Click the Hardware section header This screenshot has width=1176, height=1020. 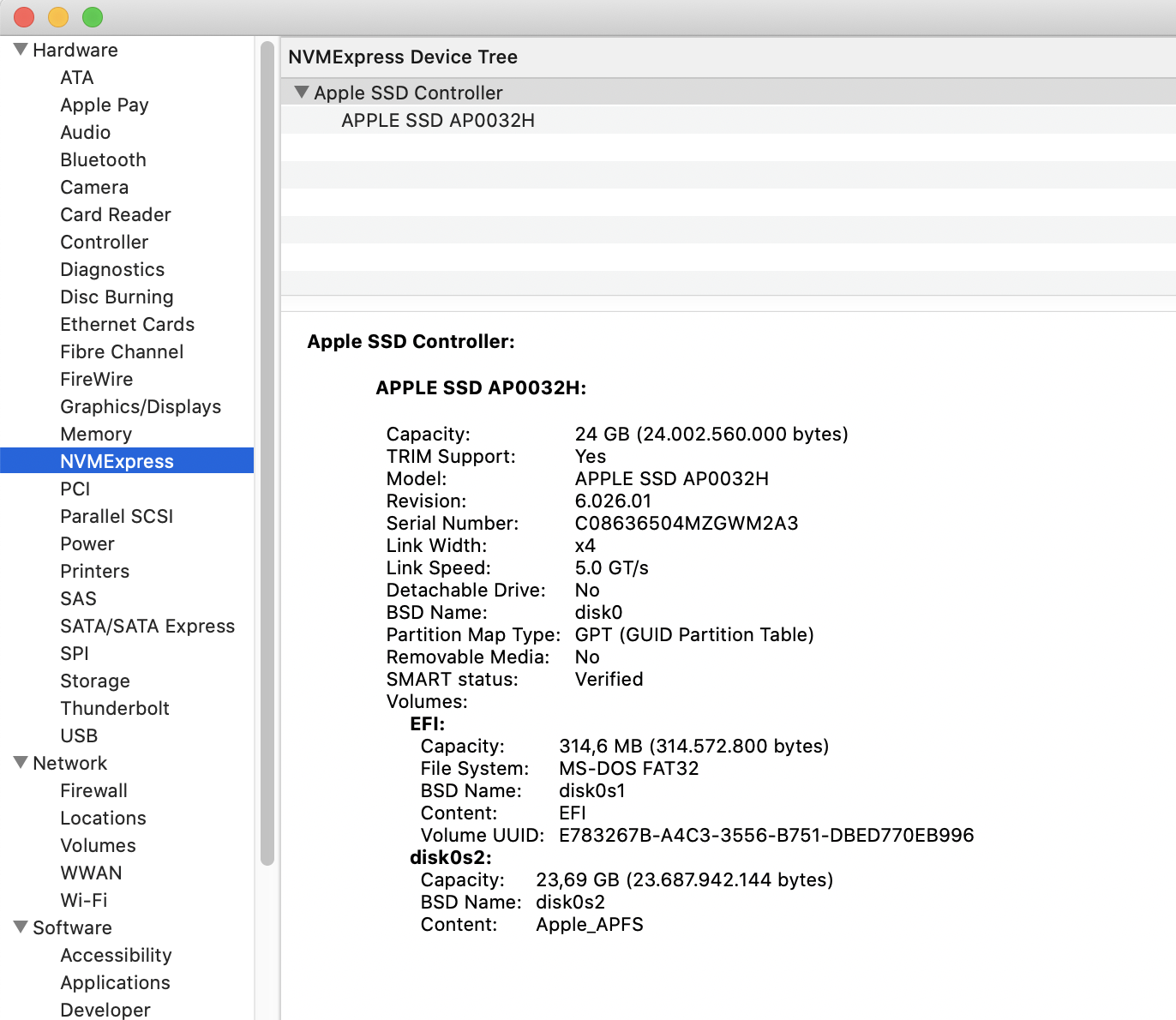[75, 50]
